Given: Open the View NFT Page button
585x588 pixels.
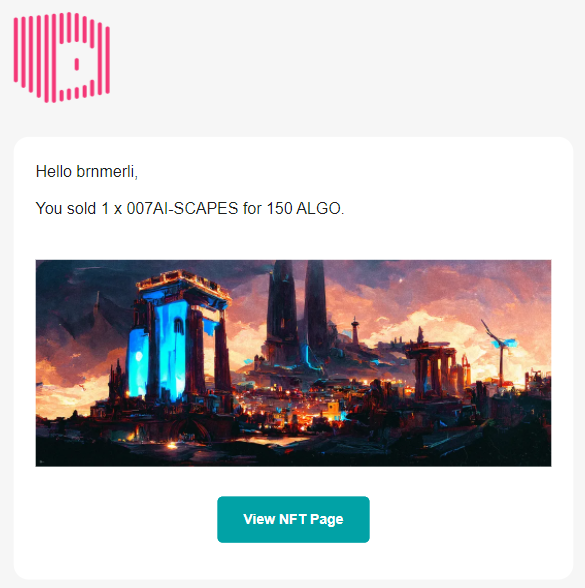Looking at the screenshot, I should coord(293,519).
